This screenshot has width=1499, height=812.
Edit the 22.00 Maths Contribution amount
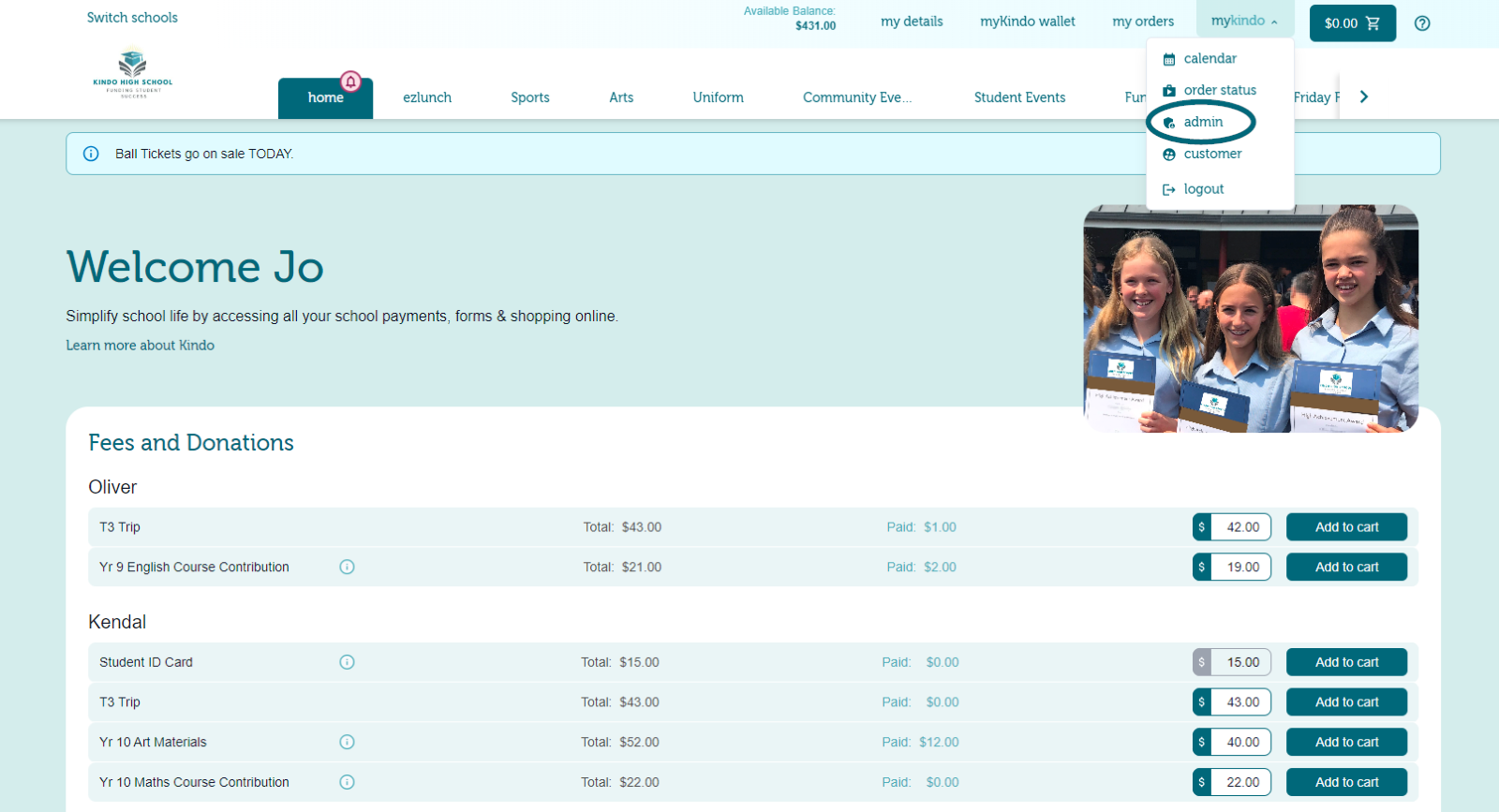click(1241, 782)
